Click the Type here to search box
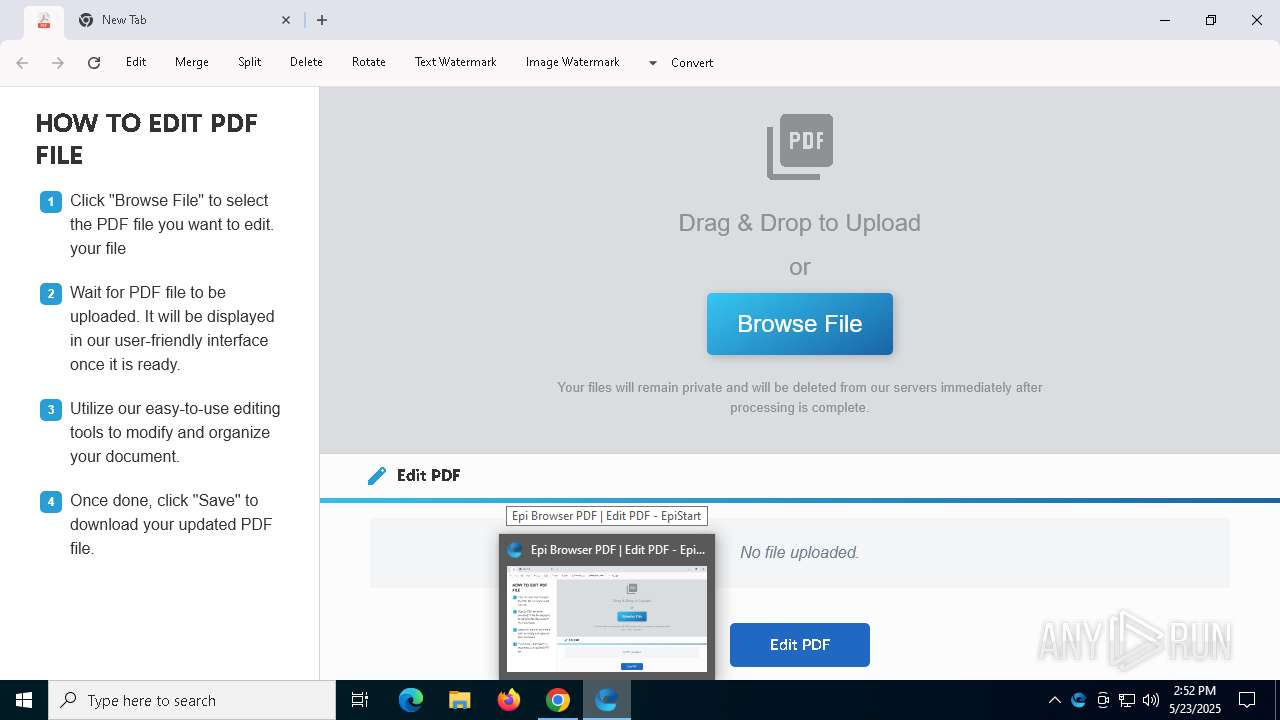1280x720 pixels. pyautogui.click(x=192, y=700)
